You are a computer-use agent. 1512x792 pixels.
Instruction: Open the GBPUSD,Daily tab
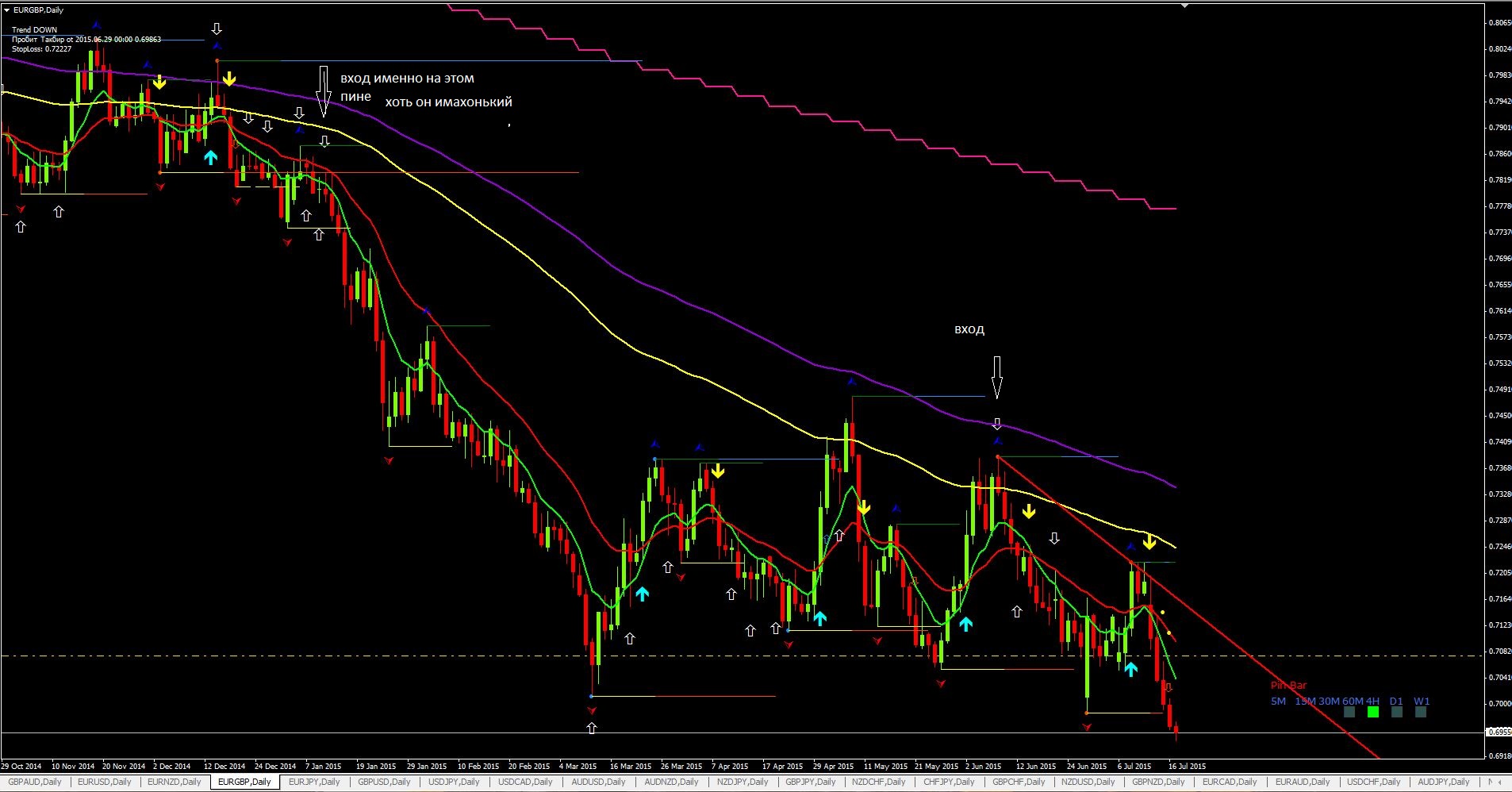tap(384, 782)
